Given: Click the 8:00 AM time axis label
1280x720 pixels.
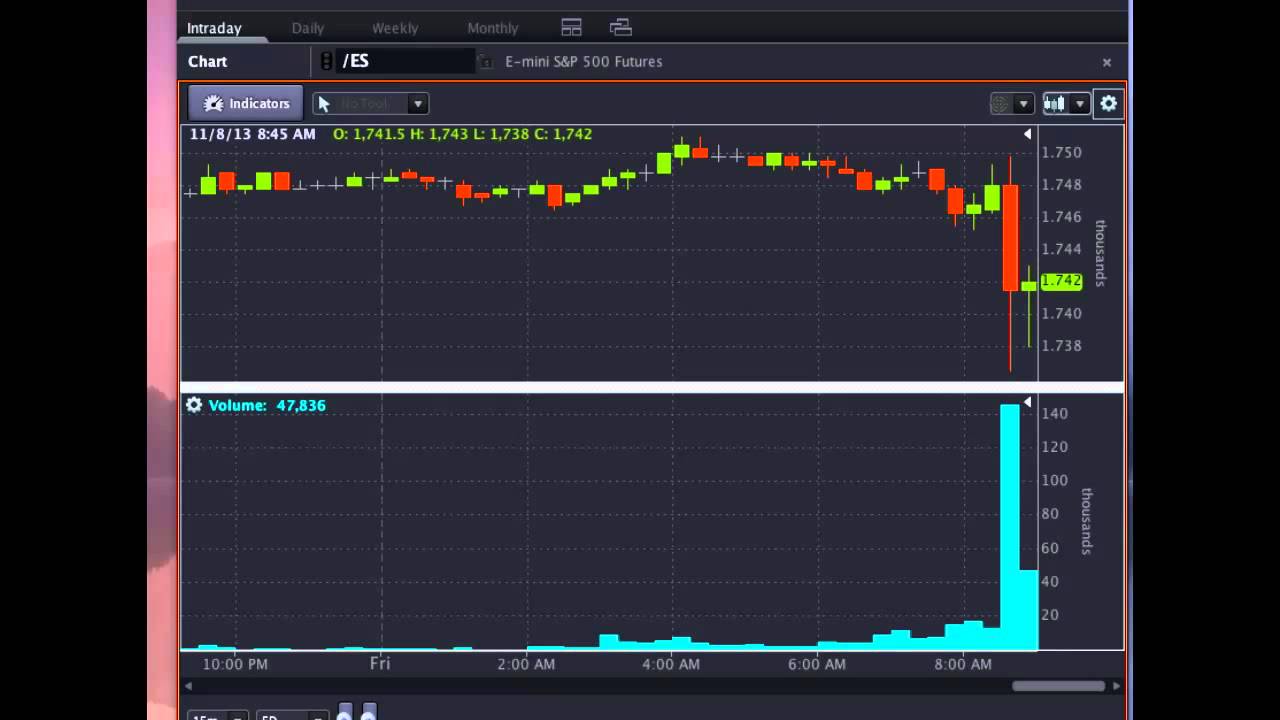Looking at the screenshot, I should [963, 664].
